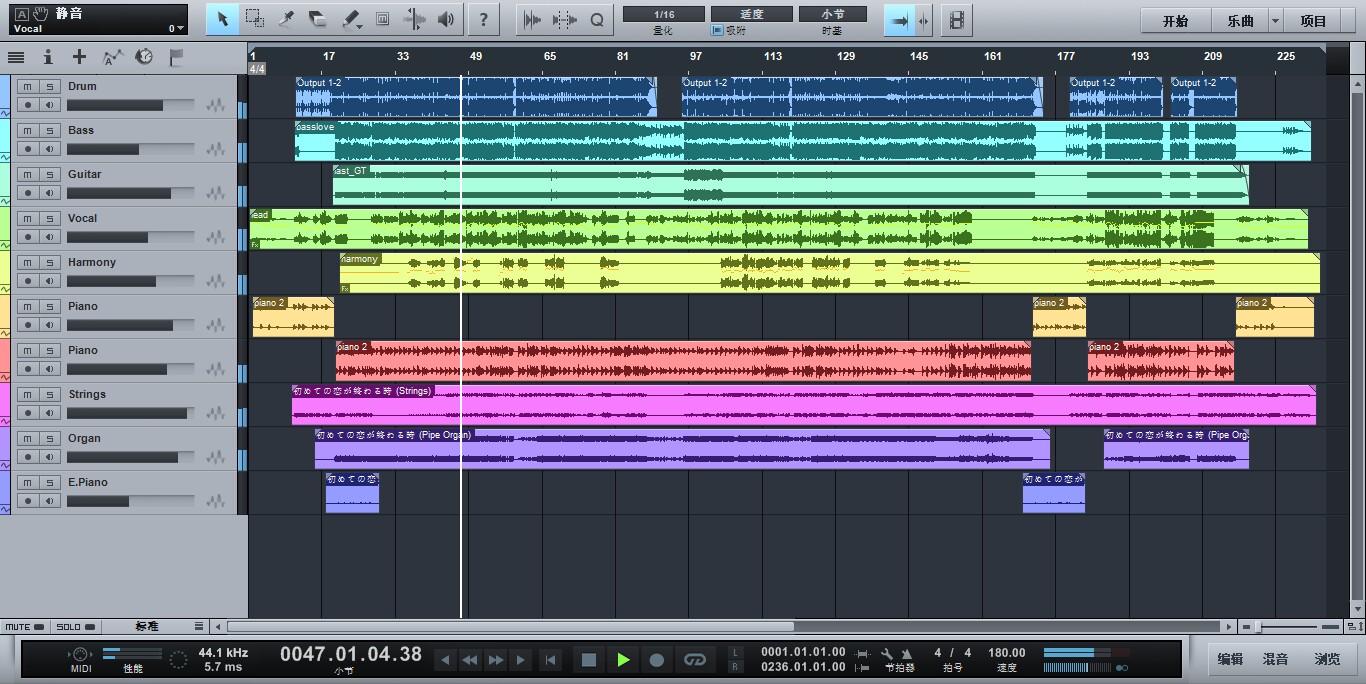Open the 浏览 browse panel
The image size is (1366, 684).
coord(1328,659)
